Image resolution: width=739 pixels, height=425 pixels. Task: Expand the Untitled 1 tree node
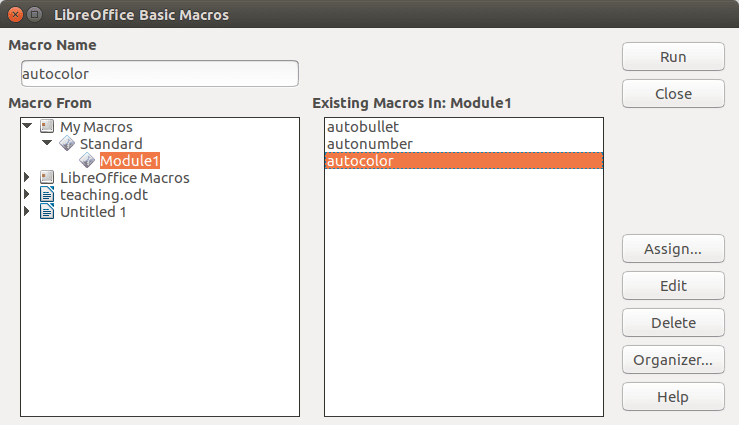click(x=27, y=212)
